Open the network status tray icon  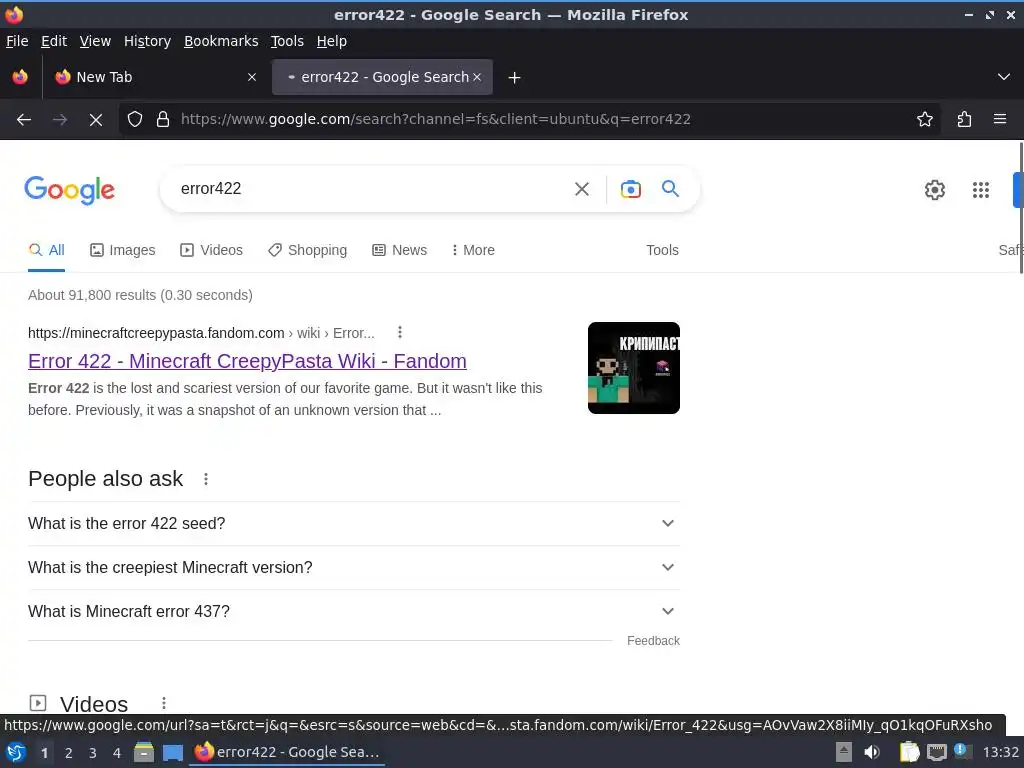point(937,752)
